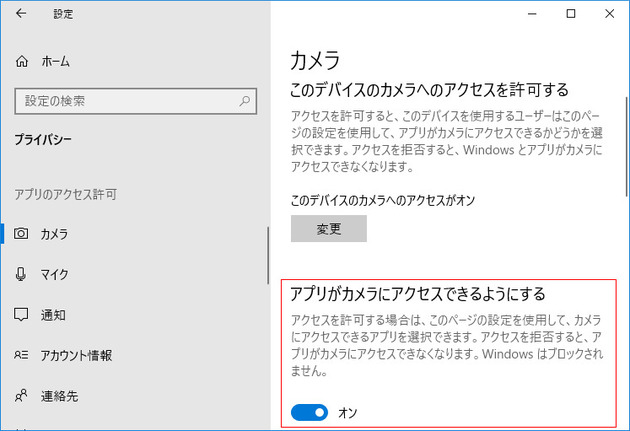Click the back arrow in title bar
The height and width of the screenshot is (431, 630).
(21, 15)
